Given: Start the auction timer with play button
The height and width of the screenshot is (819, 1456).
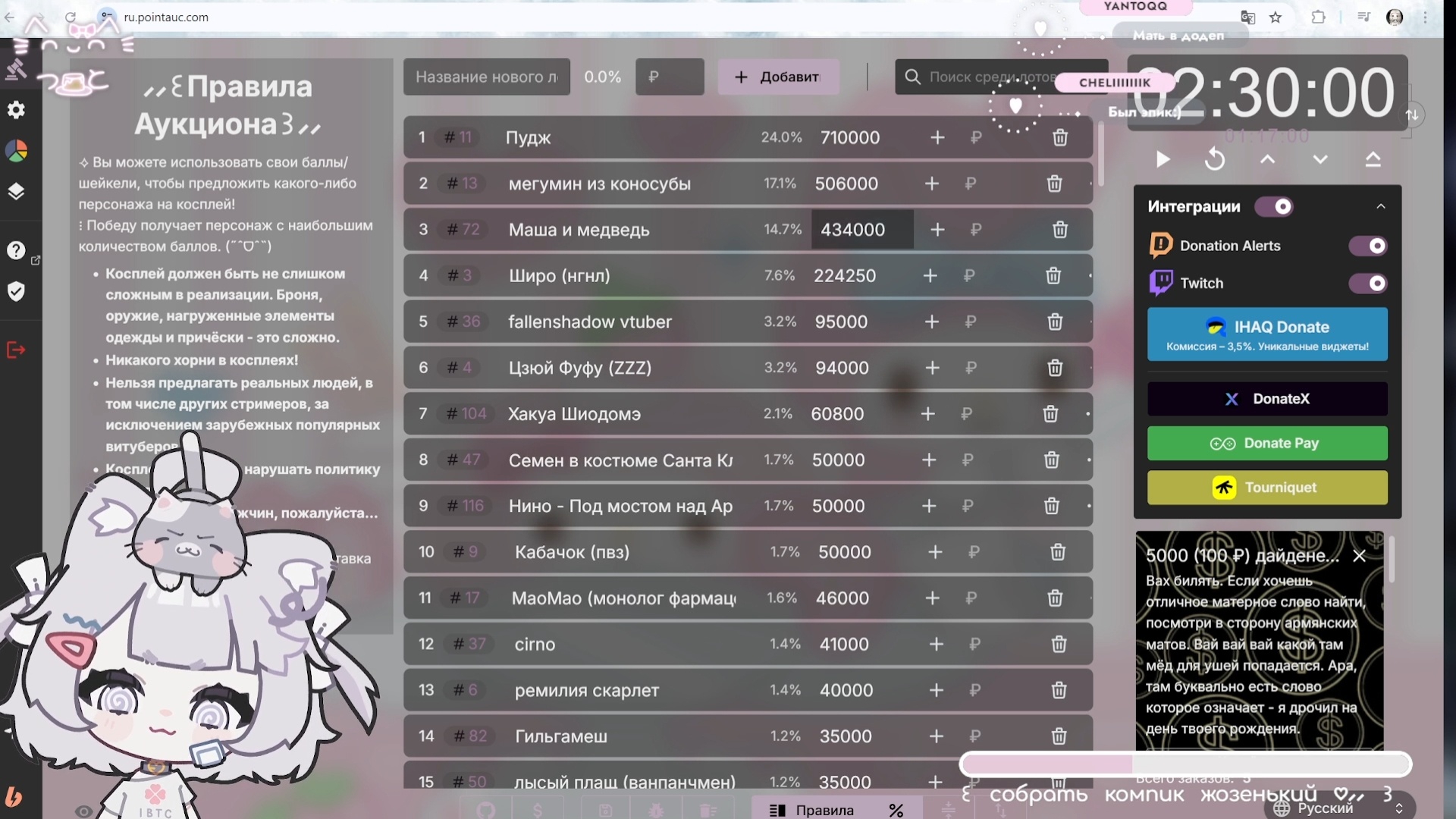Looking at the screenshot, I should [1163, 159].
